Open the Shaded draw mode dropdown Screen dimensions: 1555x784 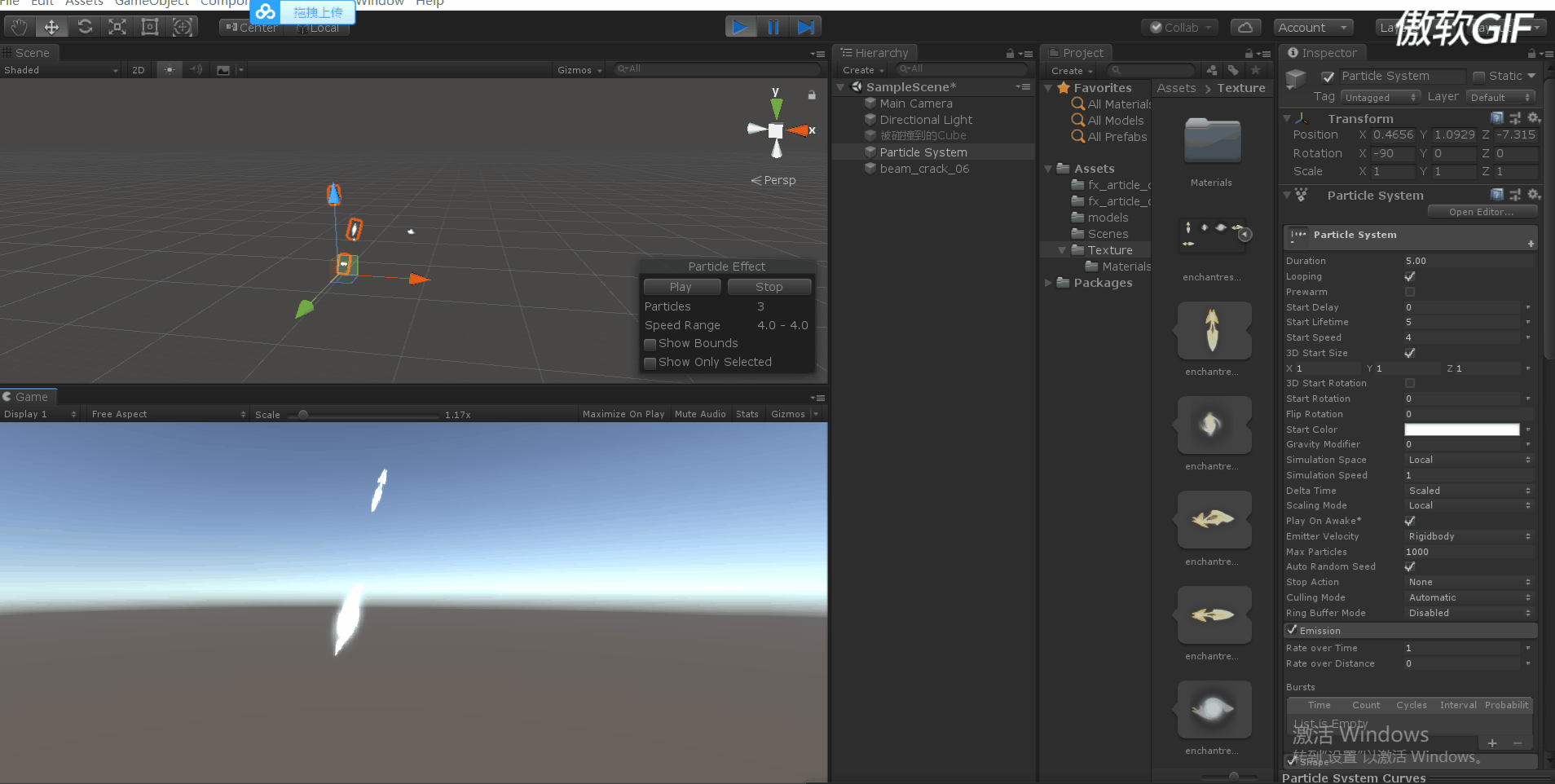61,70
